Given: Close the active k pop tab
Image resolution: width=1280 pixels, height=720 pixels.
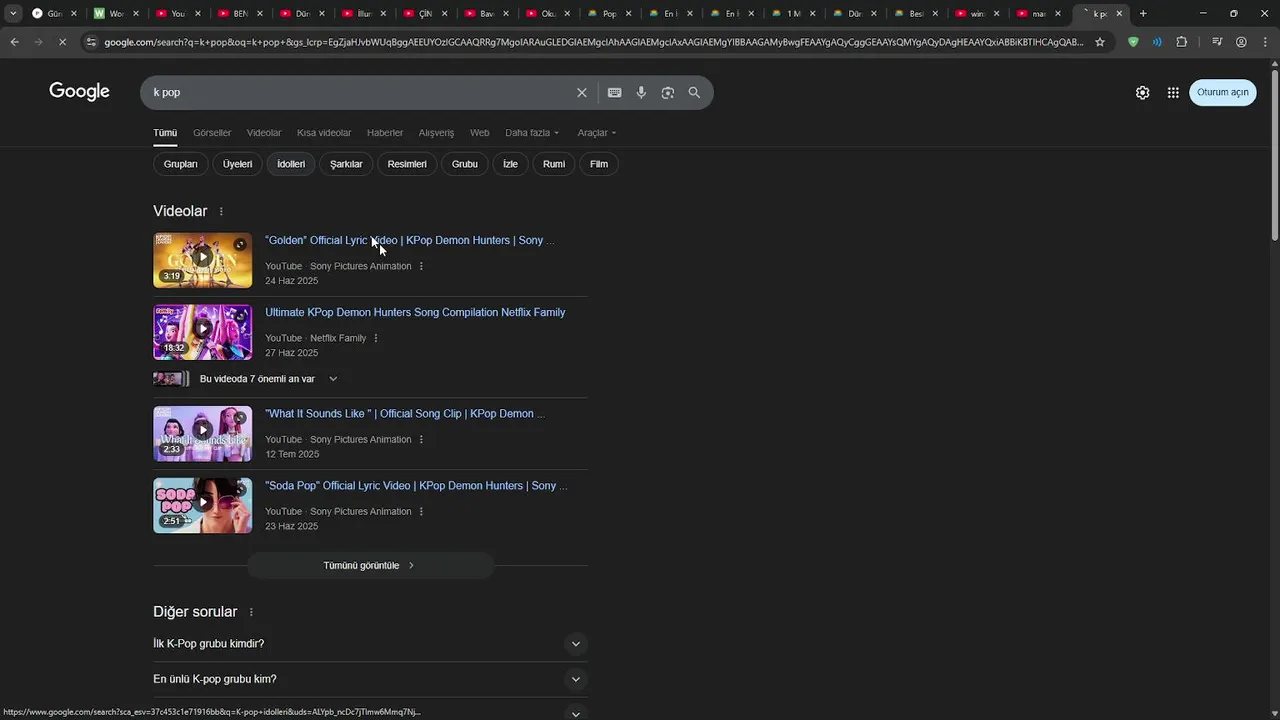Looking at the screenshot, I should [x=1119, y=14].
